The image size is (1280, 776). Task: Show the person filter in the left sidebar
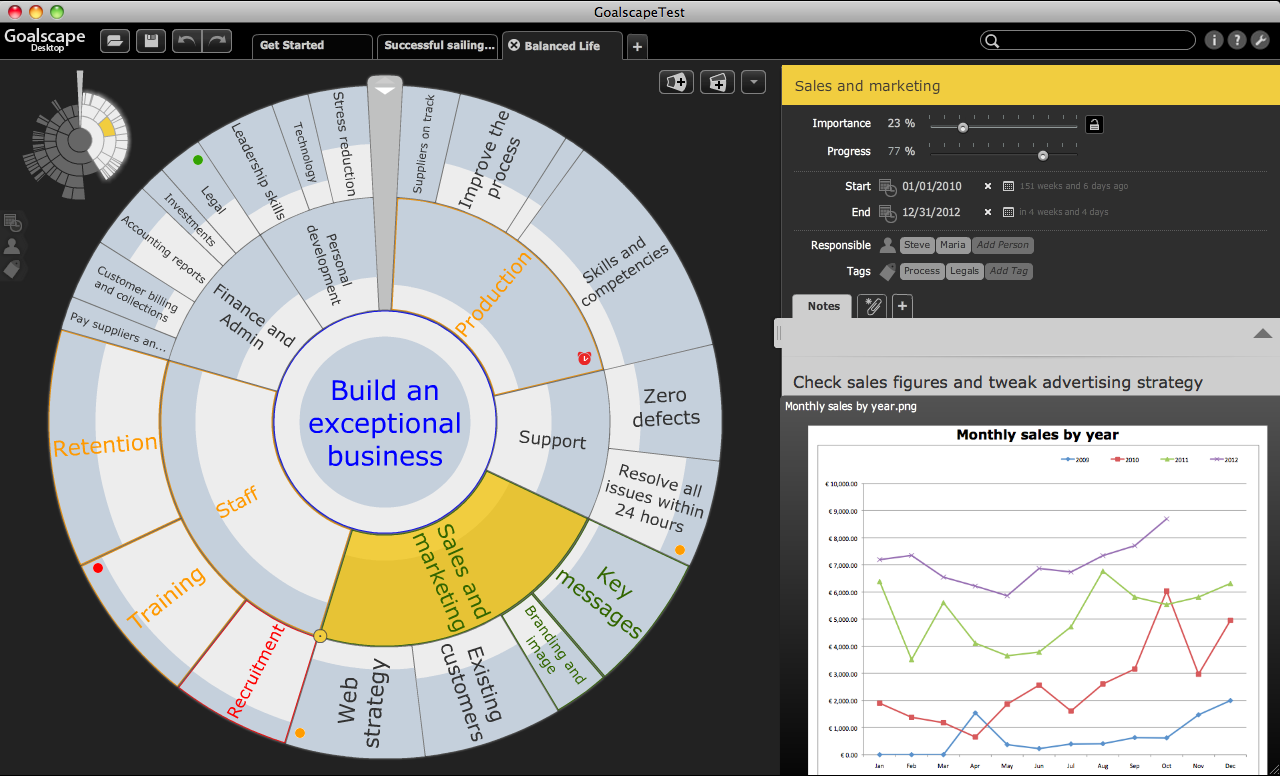coord(13,246)
